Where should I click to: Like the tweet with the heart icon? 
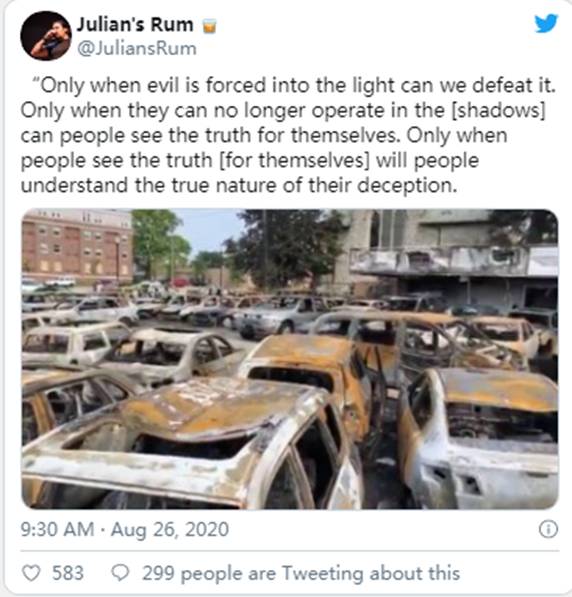pyautogui.click(x=31, y=573)
